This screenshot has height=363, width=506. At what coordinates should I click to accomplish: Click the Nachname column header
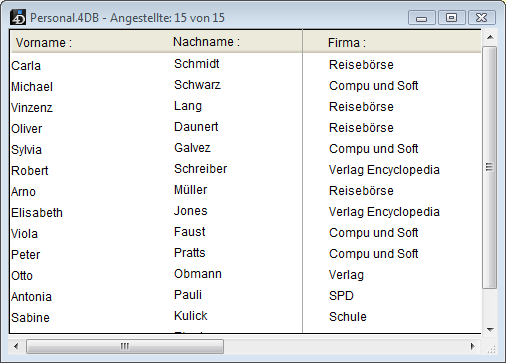tap(206, 42)
